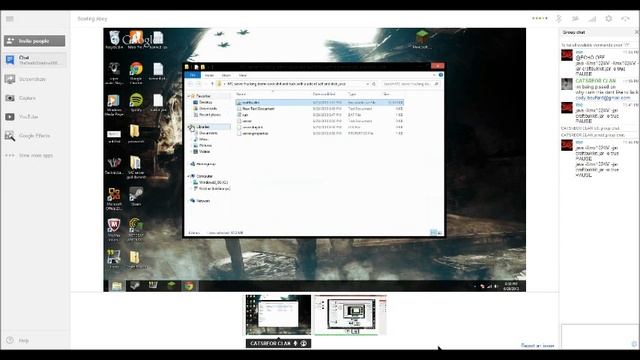Click the Steam desktop icon

click(x=136, y=197)
